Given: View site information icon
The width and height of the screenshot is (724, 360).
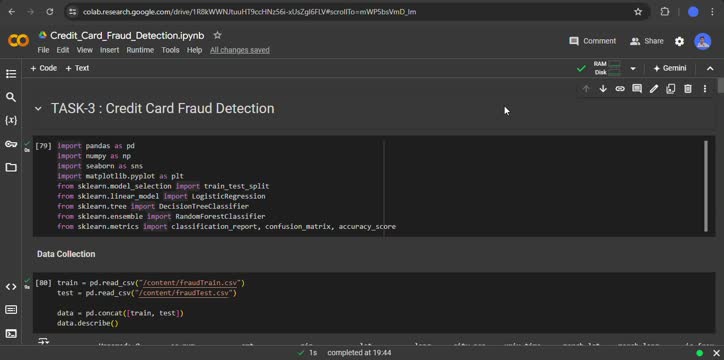Looking at the screenshot, I should pyautogui.click(x=72, y=12).
